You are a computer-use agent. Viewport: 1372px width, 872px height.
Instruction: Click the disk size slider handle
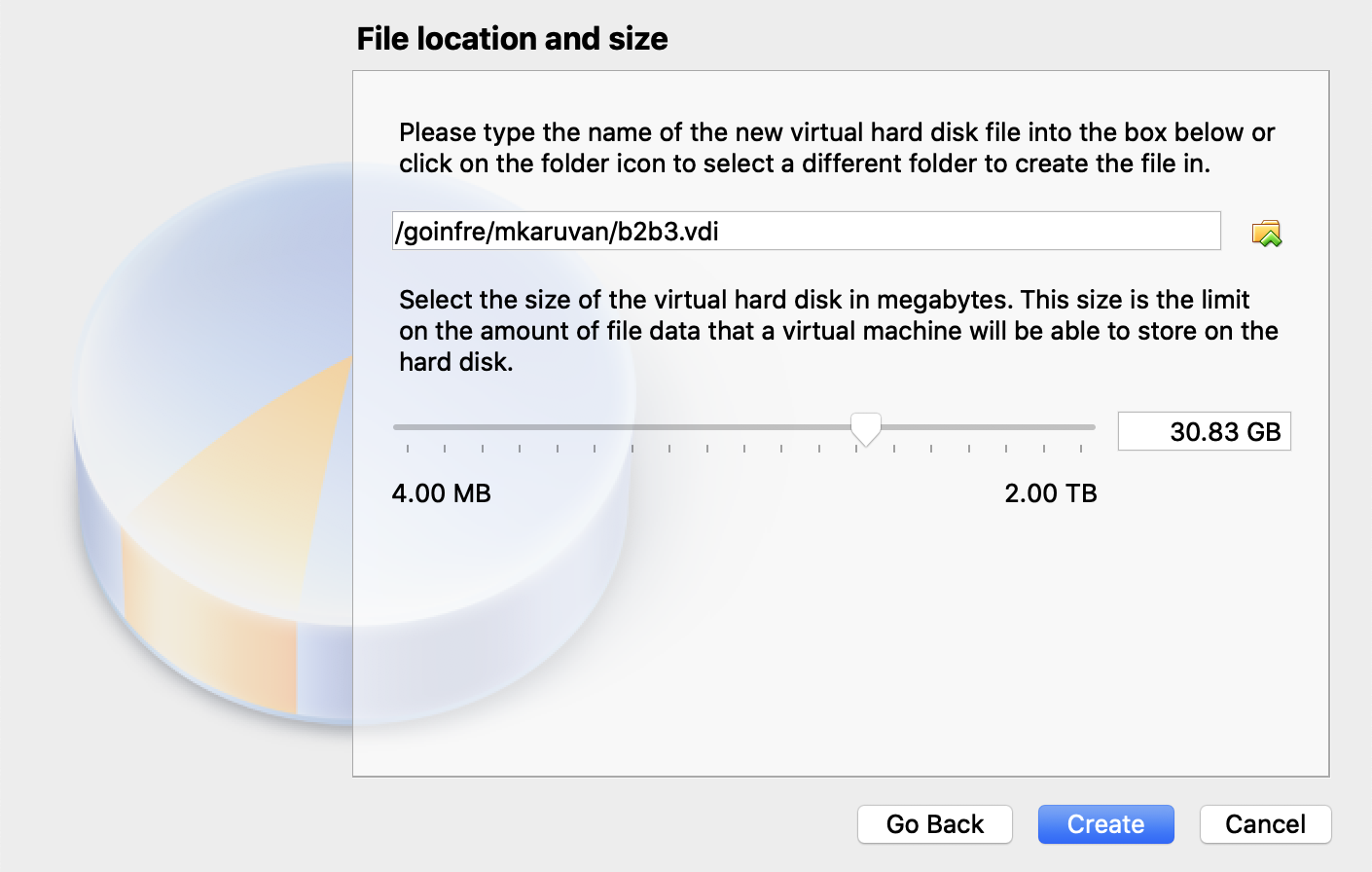865,429
